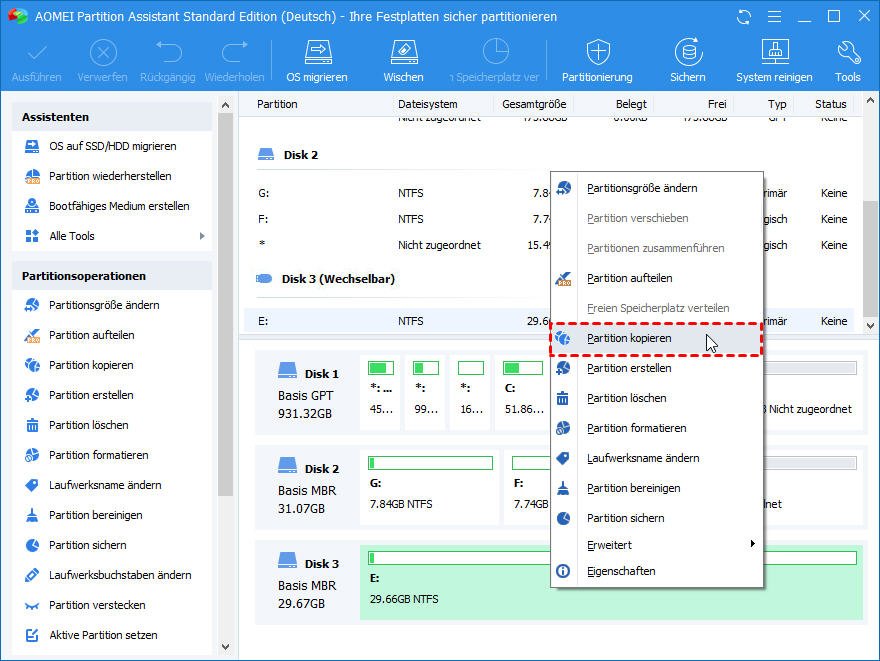Choose Partition bereinigen in the context menu
This screenshot has width=880, height=661.
pyautogui.click(x=657, y=489)
